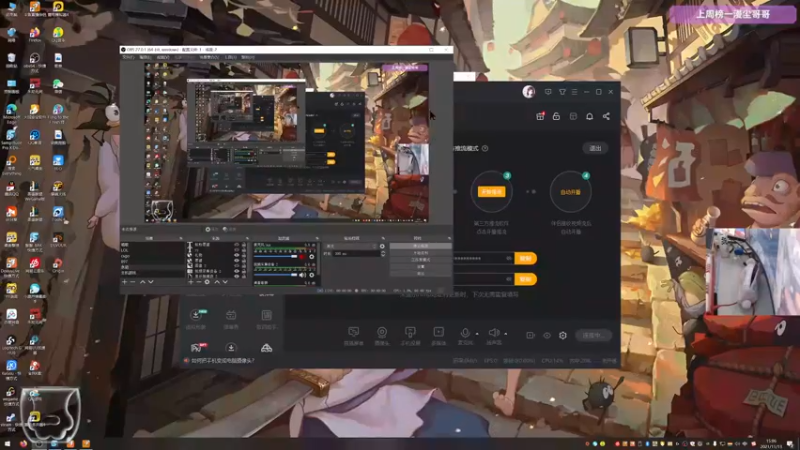This screenshot has height=450, width=800.
Task: Open the 编辑 menu in OBS
Action: pyautogui.click(x=145, y=57)
